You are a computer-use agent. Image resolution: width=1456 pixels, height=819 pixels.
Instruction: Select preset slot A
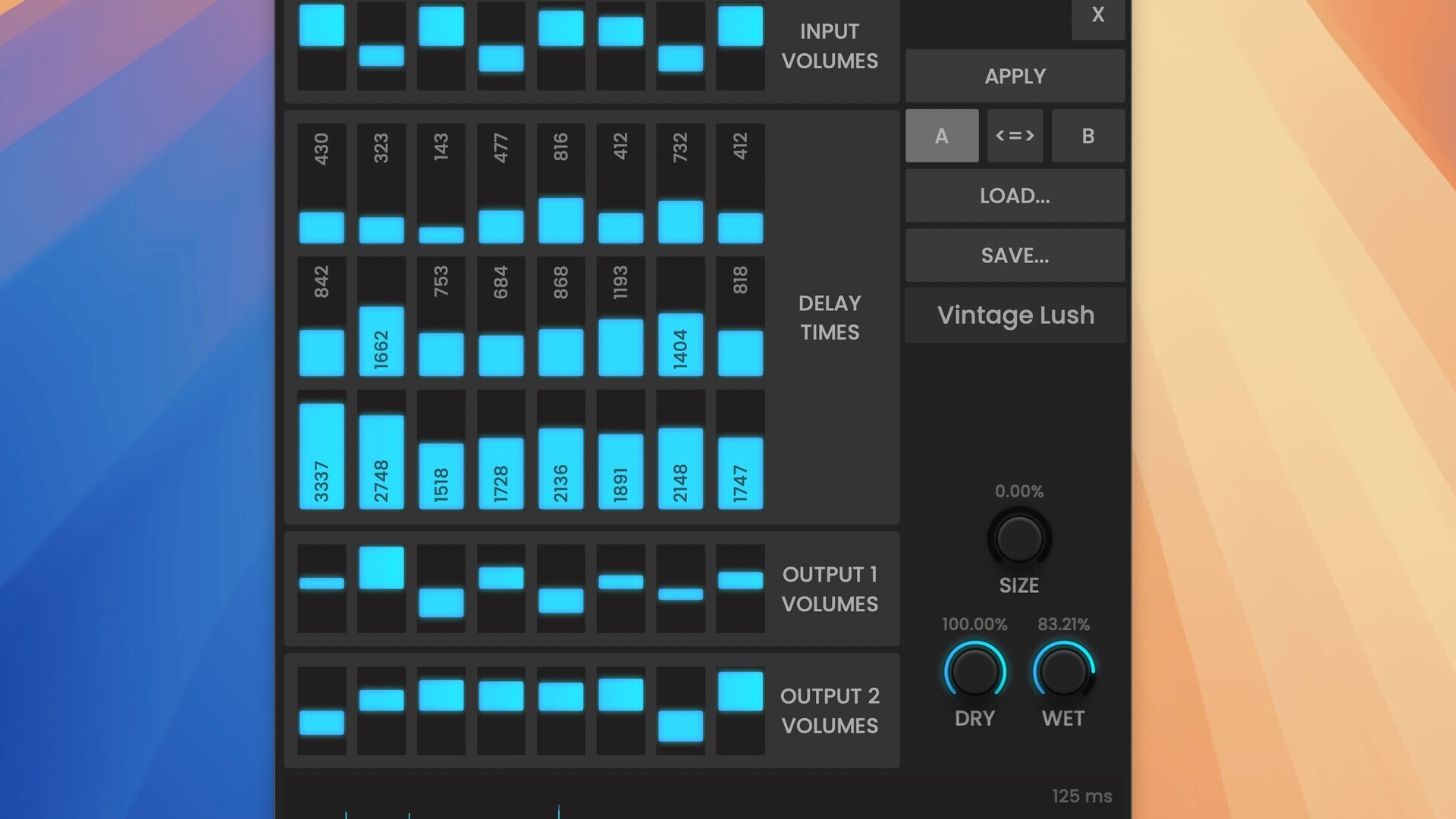point(941,136)
